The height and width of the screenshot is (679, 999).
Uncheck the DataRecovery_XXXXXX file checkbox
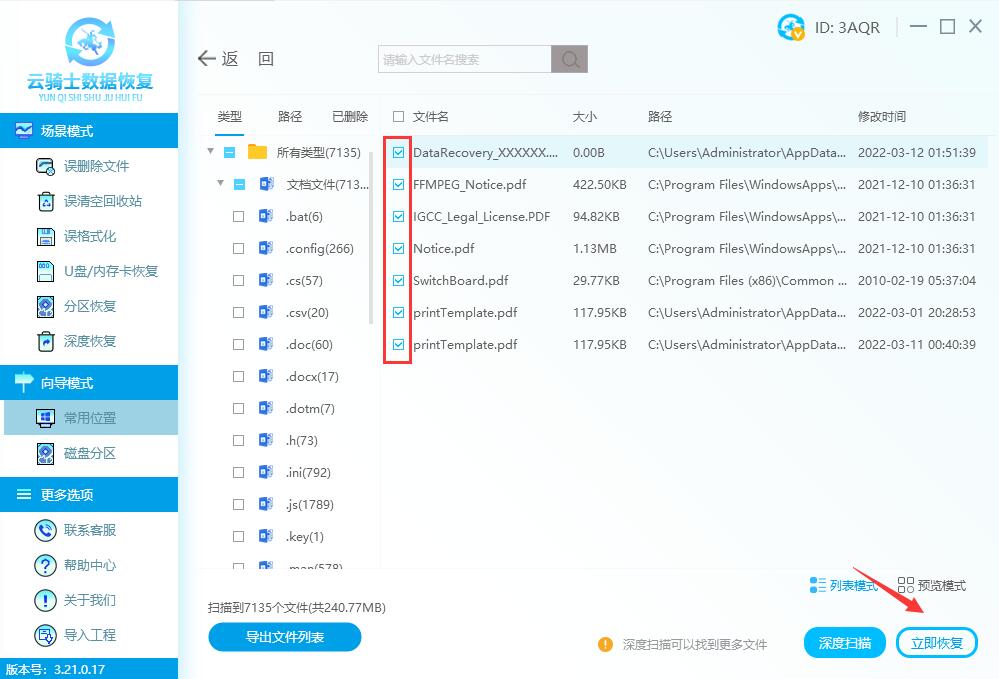pyautogui.click(x=398, y=152)
